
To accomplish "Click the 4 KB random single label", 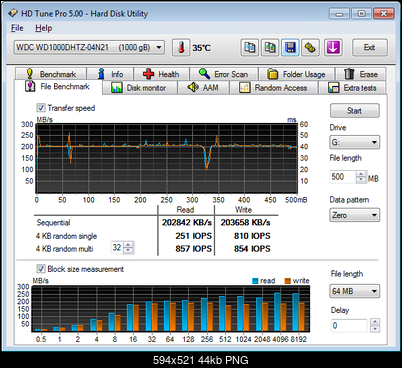I will pyautogui.click(x=66, y=236).
